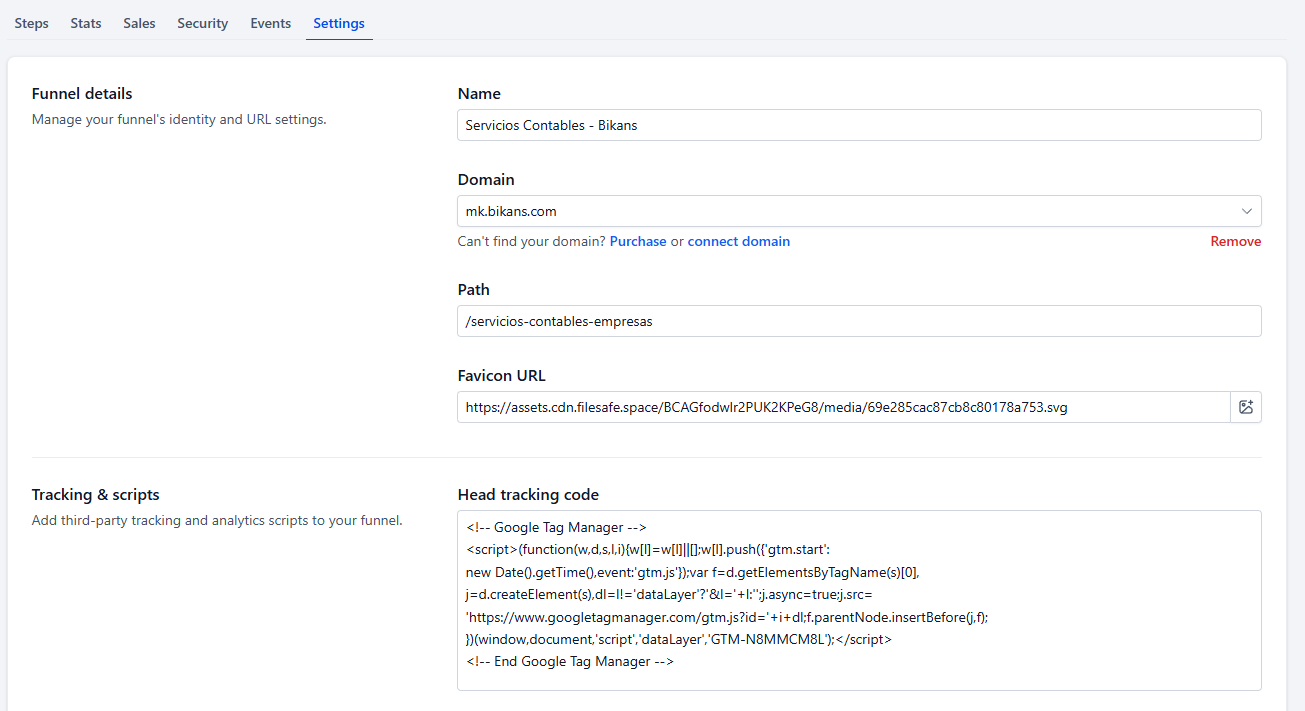Click "Add third-party tracking" description text
The image size is (1305, 711).
[x=217, y=520]
